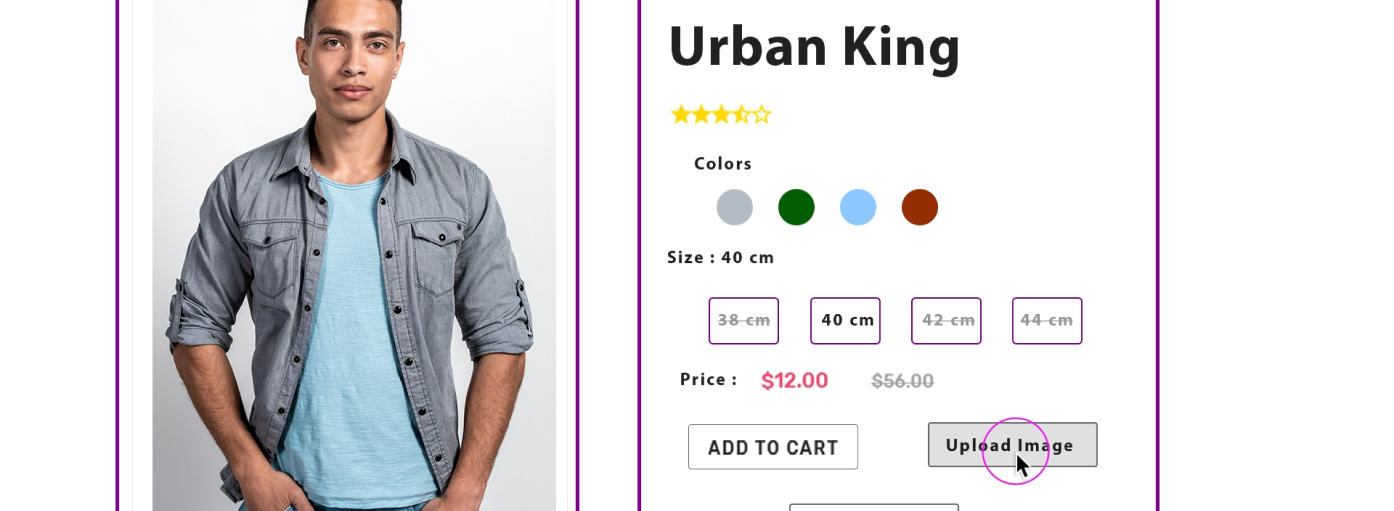Add the shirt to cart
This screenshot has width=1394, height=511.
point(773,447)
